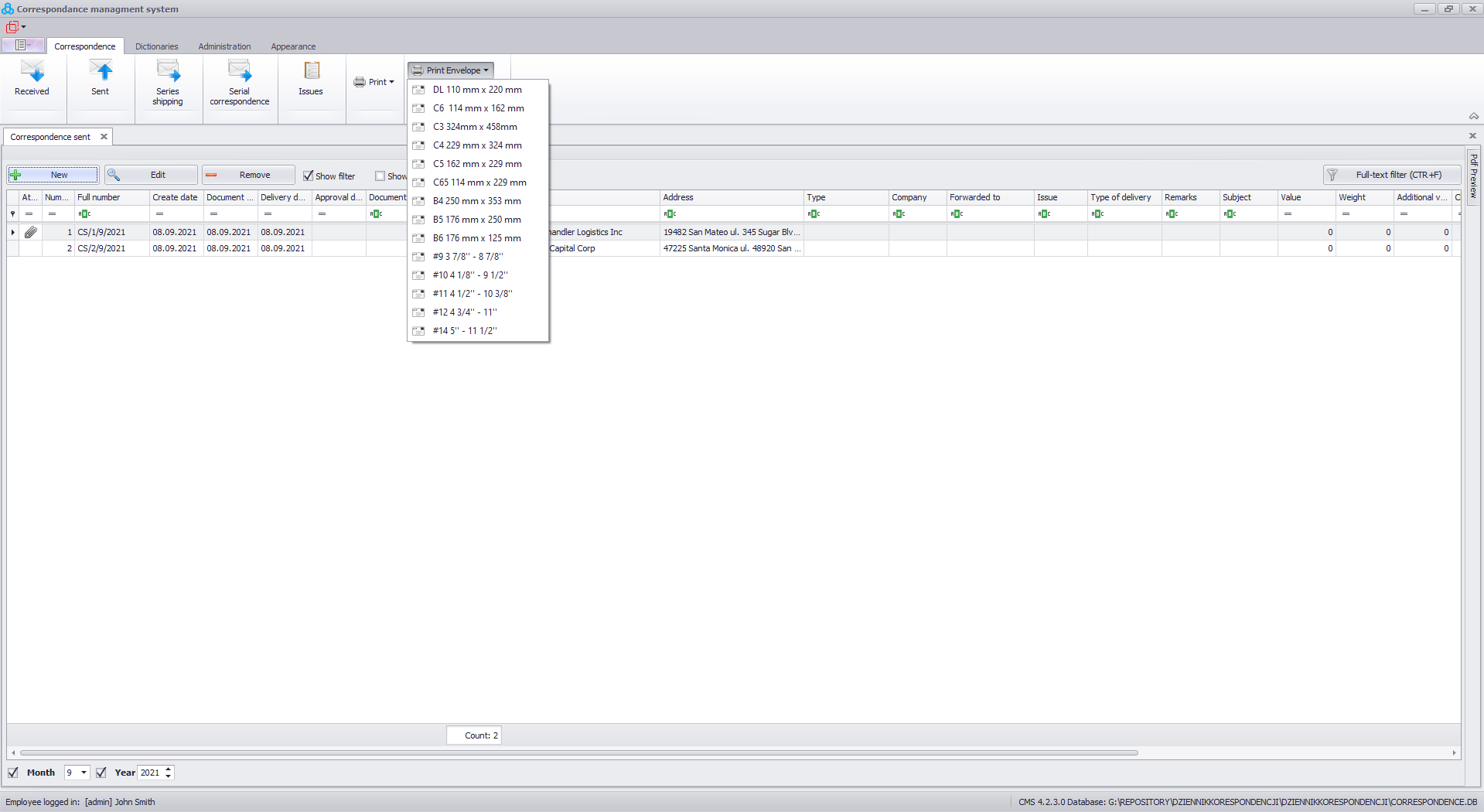The width and height of the screenshot is (1484, 812).
Task: Click the New button
Action: 53,176
